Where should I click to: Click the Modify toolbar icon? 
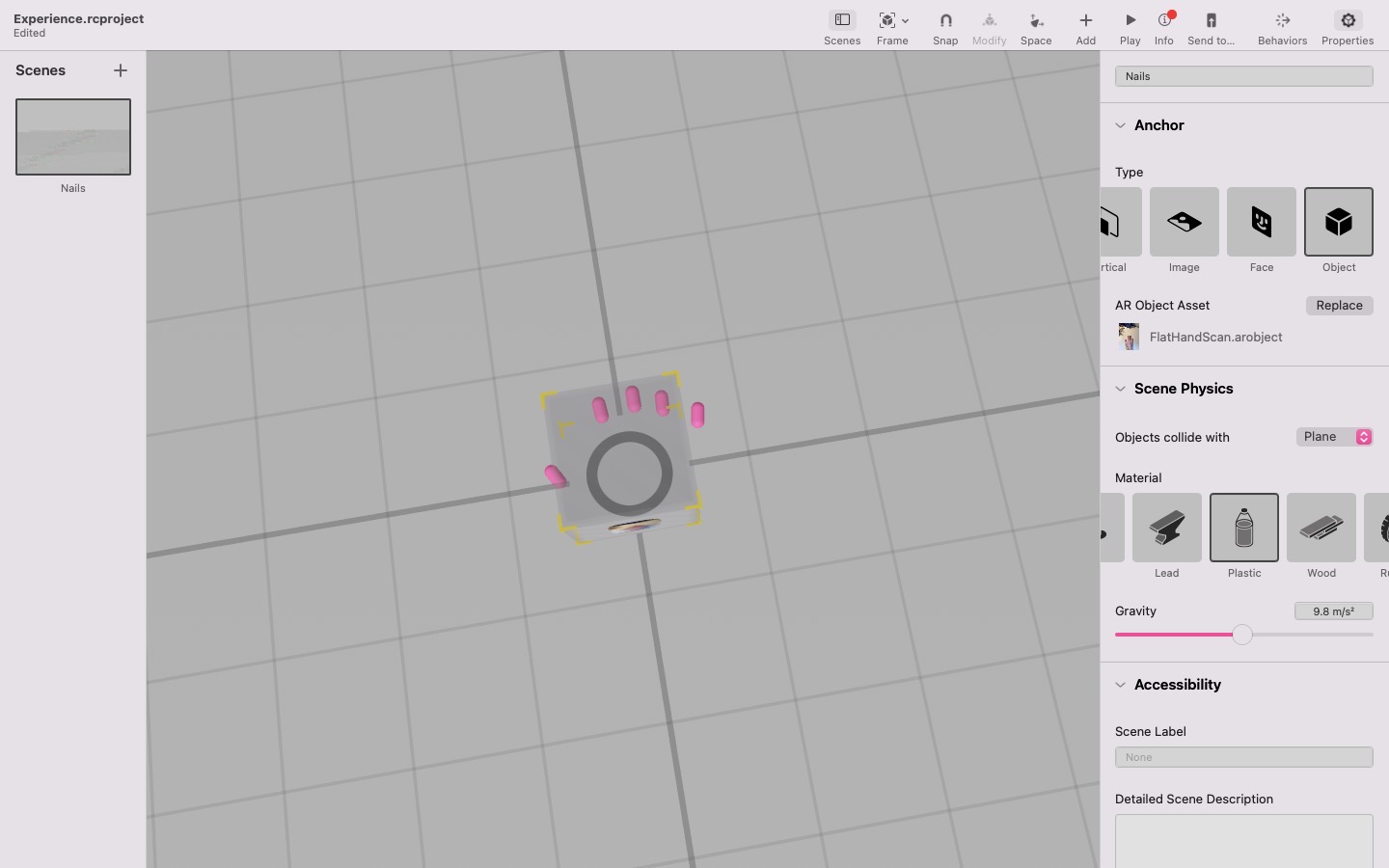[989, 20]
